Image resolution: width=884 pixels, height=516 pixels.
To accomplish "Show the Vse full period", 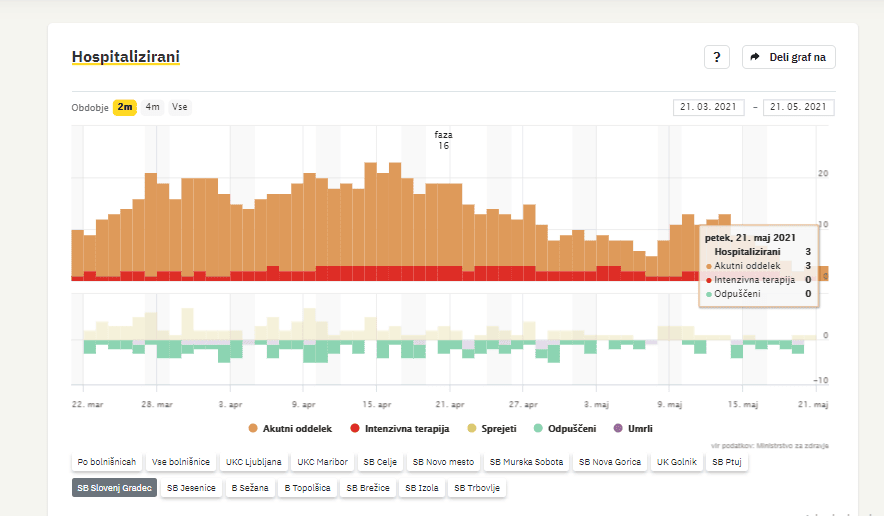I will point(180,107).
